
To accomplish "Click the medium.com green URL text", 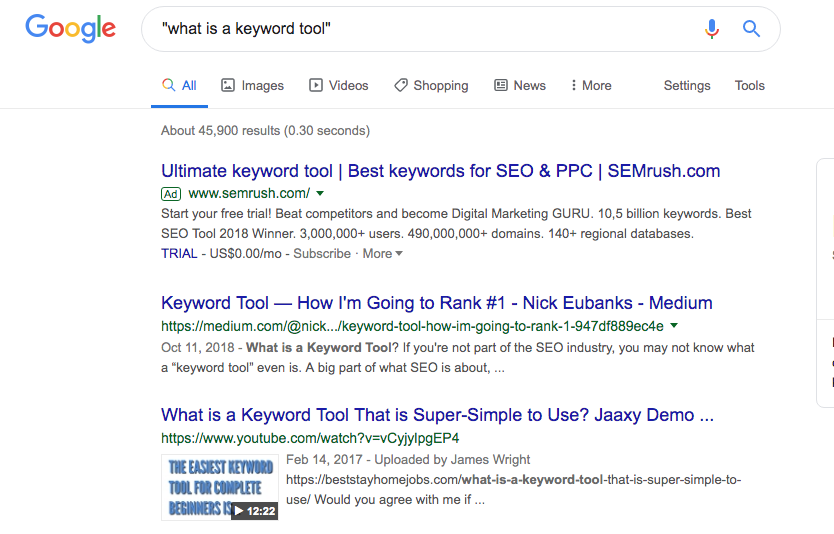I will (x=412, y=326).
